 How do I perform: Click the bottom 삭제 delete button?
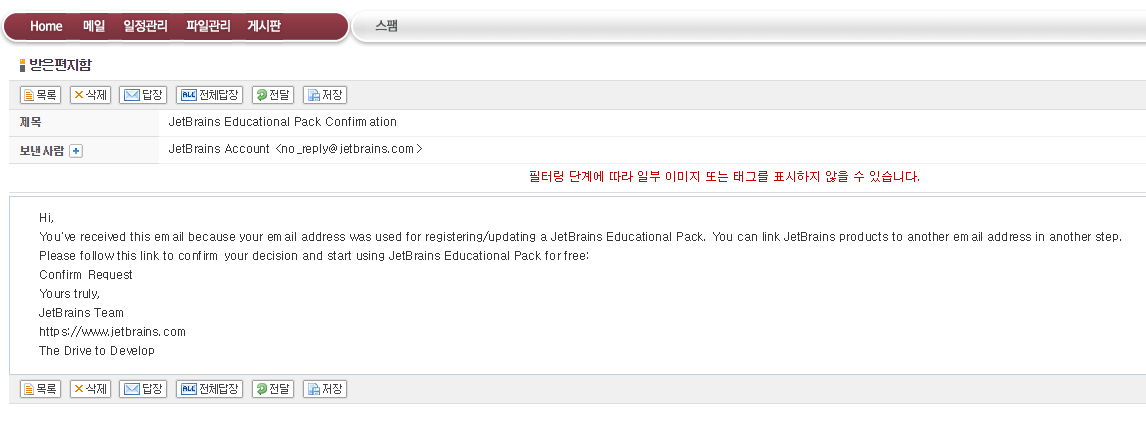pos(91,389)
